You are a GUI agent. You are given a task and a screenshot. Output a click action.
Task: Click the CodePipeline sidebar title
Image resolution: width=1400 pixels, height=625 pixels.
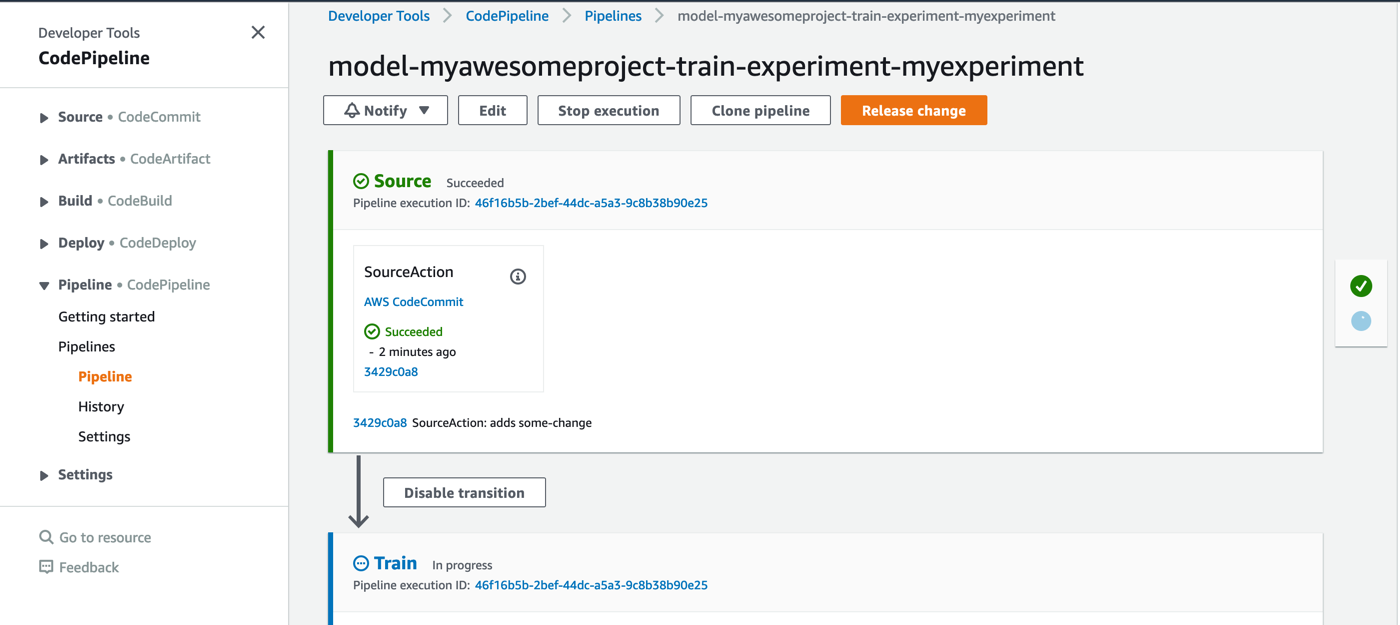pos(94,58)
